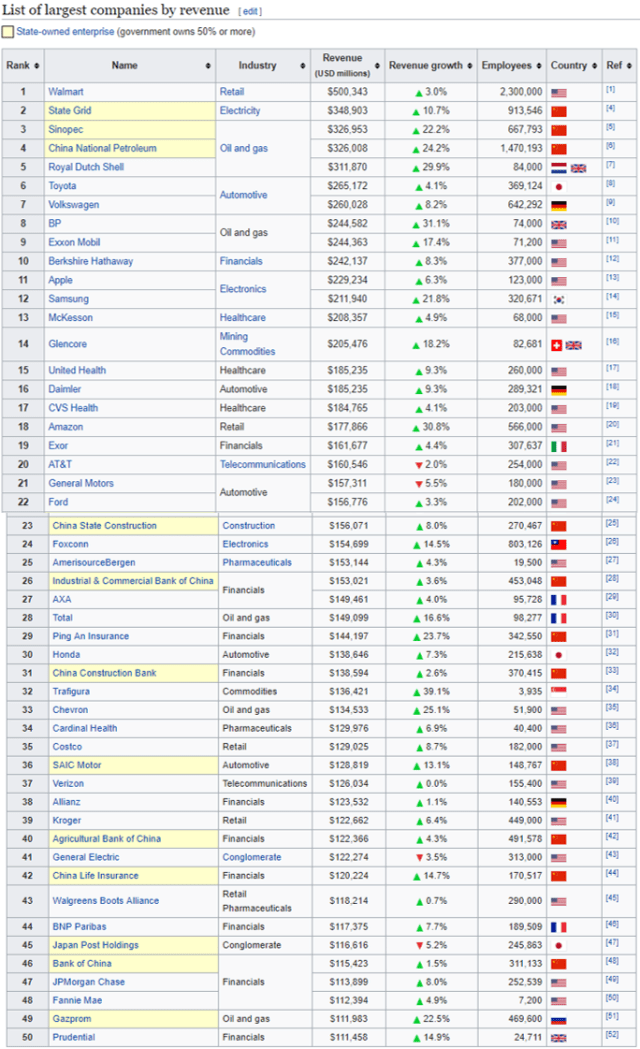640x1049 pixels.
Task: Open the Electricity industry link
Action: pos(240,110)
